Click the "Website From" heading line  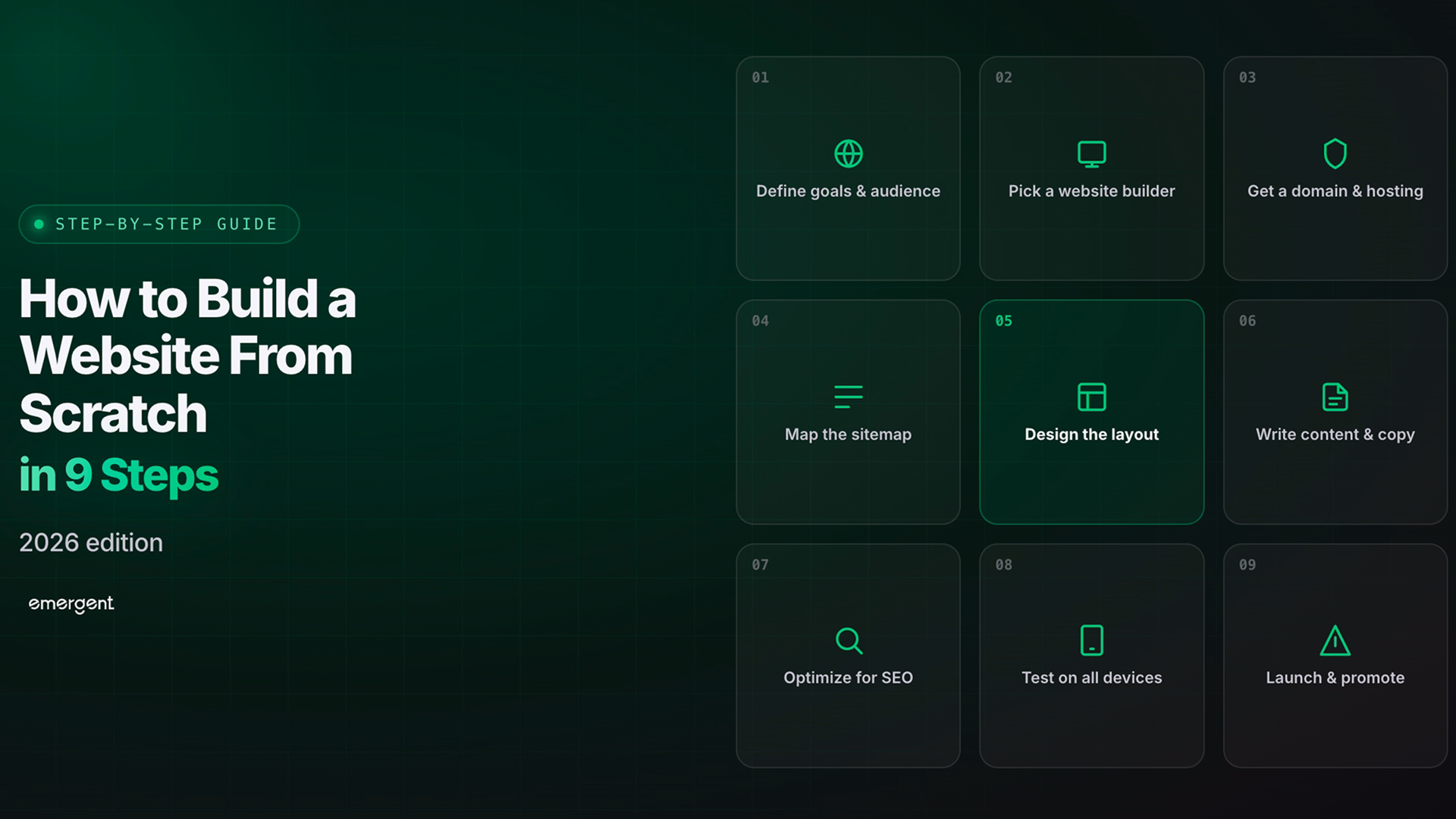click(x=186, y=356)
